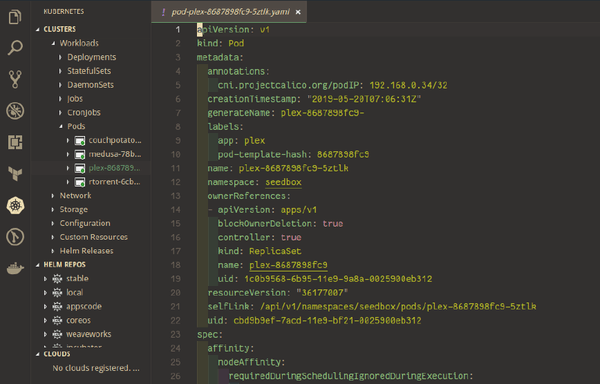The image size is (600, 384).
Task: Collapse the CLOUDS section
Action: [38, 354]
